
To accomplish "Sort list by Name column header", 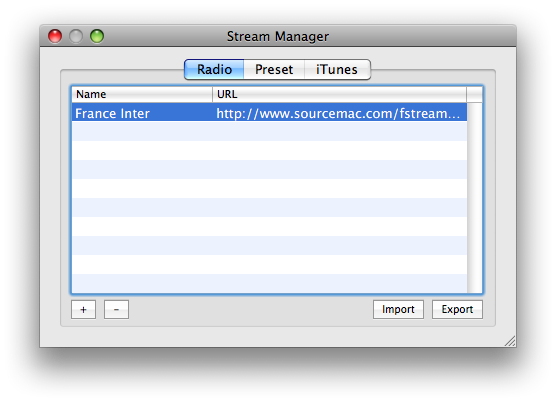I will 142,94.
